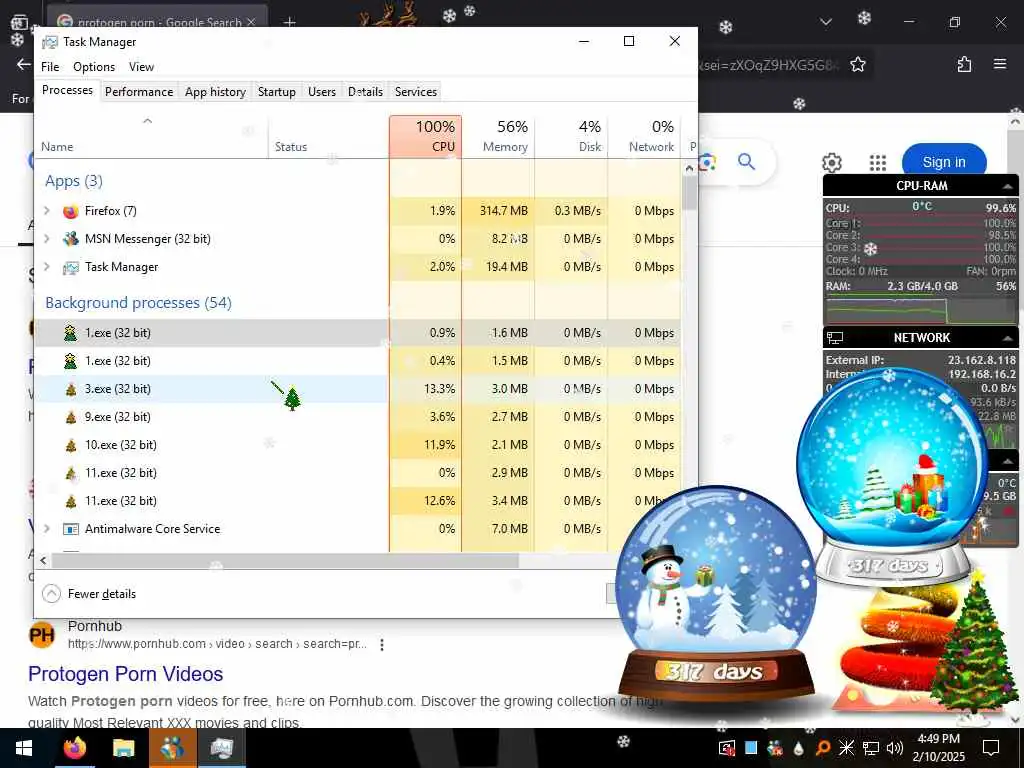Open the Windows Start menu
The width and height of the screenshot is (1024, 768).
24,748
